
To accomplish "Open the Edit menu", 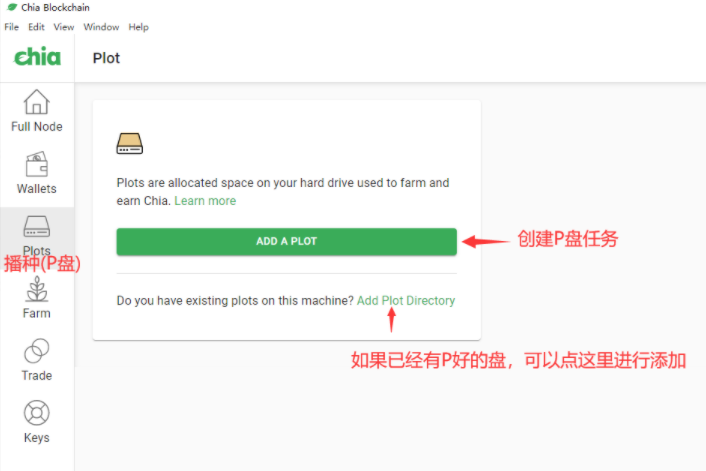I will point(36,27).
